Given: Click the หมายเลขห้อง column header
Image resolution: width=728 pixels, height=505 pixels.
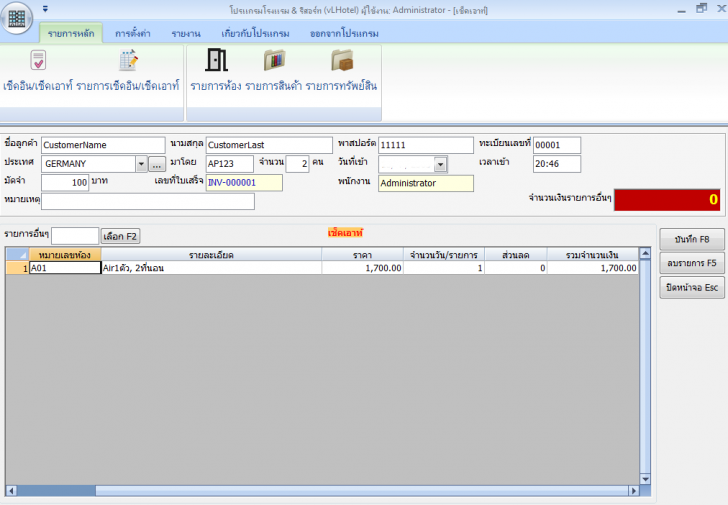Looking at the screenshot, I should 65,255.
